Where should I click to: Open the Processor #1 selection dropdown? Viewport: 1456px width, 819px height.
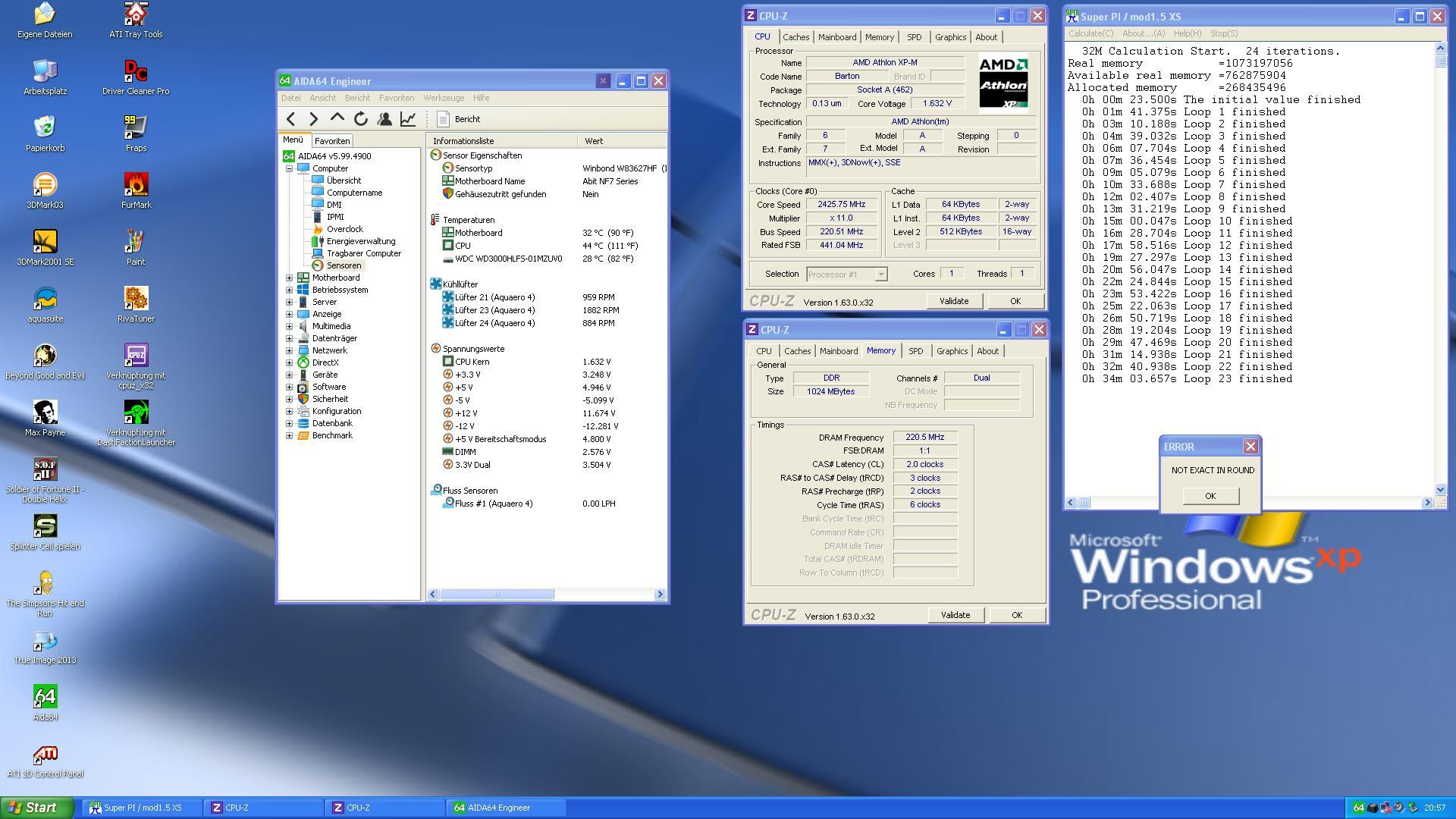[846, 275]
